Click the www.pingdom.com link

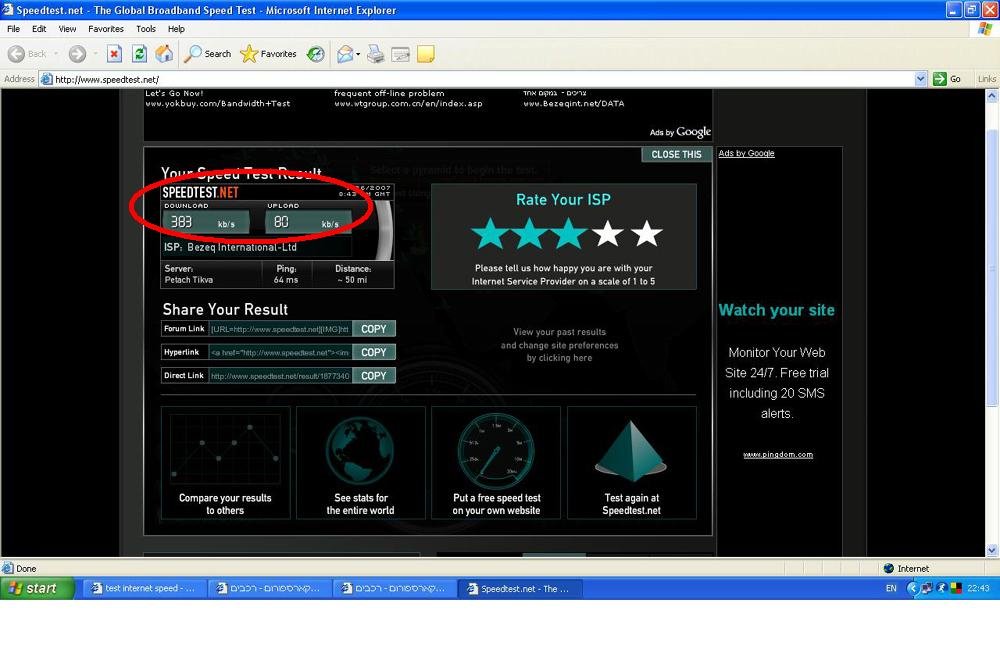click(777, 455)
